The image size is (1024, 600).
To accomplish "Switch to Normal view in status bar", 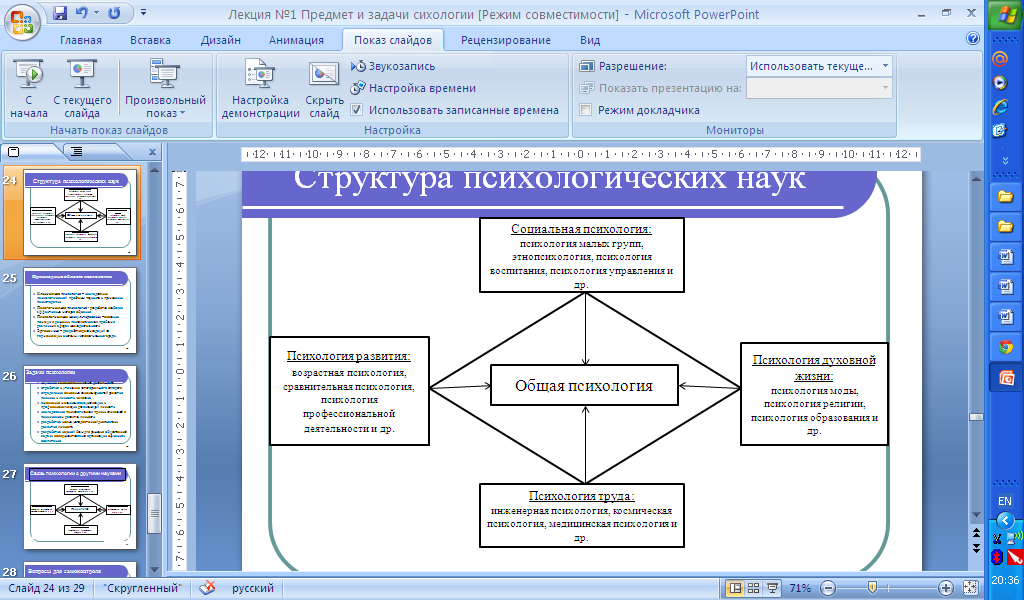I will 735,588.
